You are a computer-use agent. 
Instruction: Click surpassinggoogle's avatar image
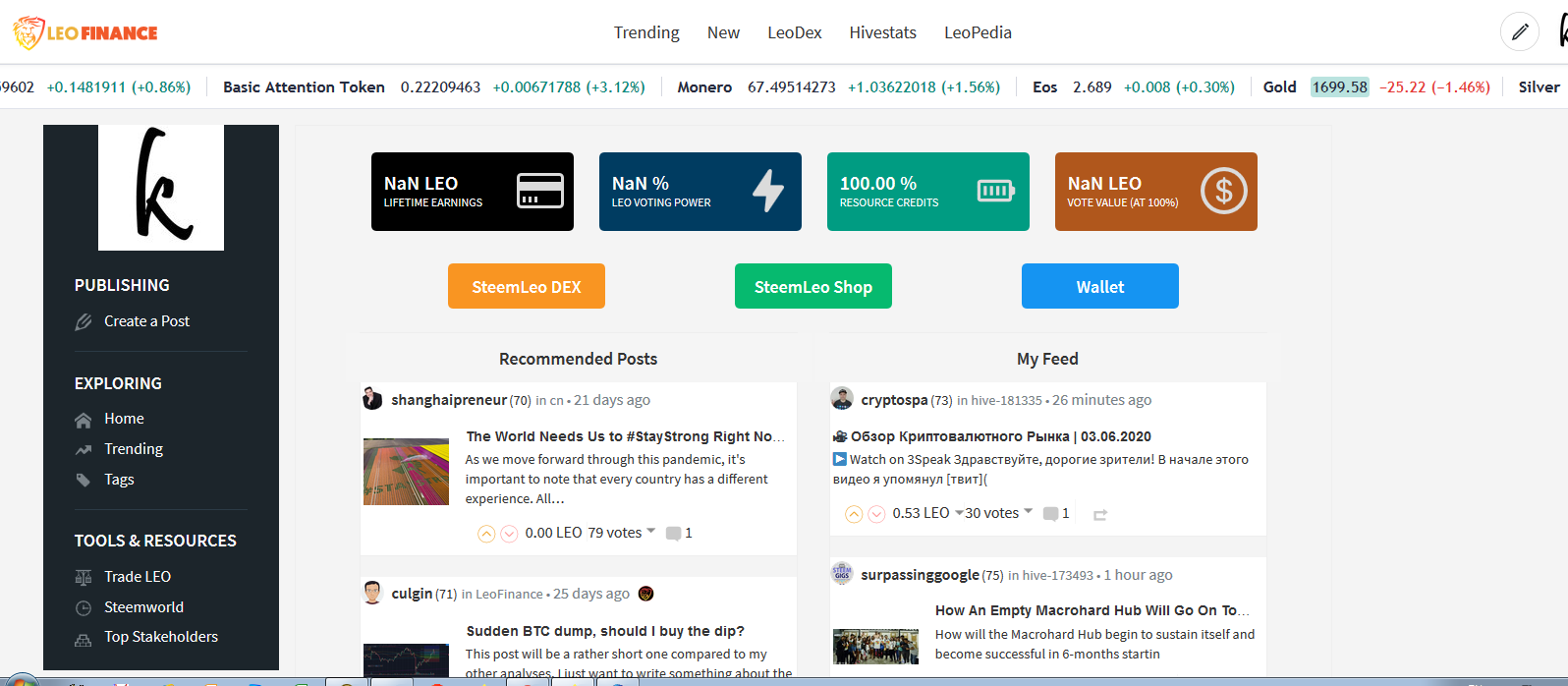pyautogui.click(x=842, y=573)
